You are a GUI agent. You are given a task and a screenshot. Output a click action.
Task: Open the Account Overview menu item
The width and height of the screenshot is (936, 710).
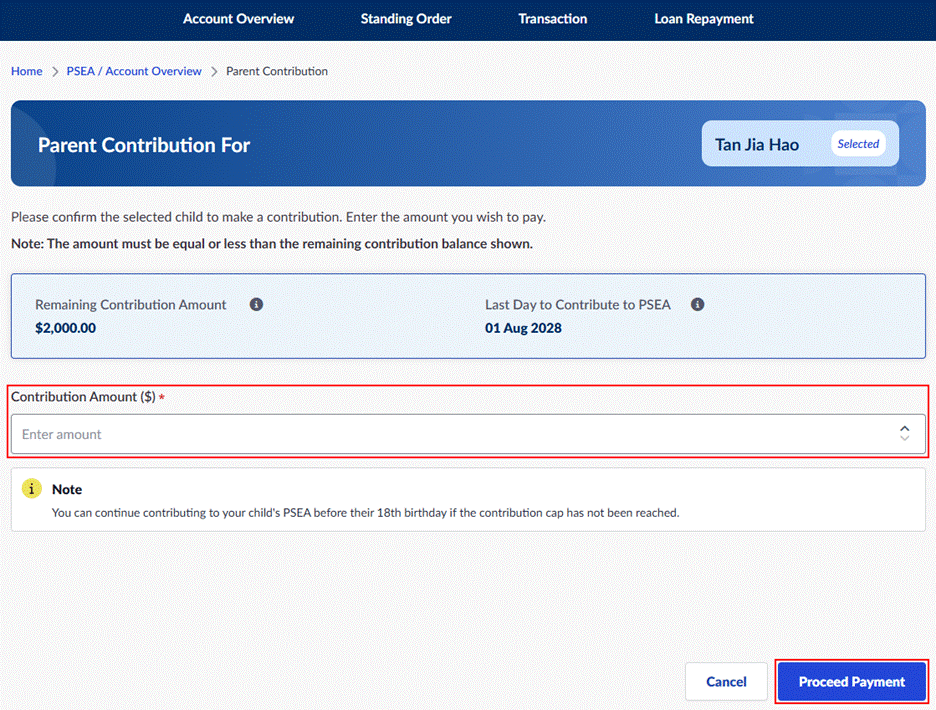tap(238, 19)
